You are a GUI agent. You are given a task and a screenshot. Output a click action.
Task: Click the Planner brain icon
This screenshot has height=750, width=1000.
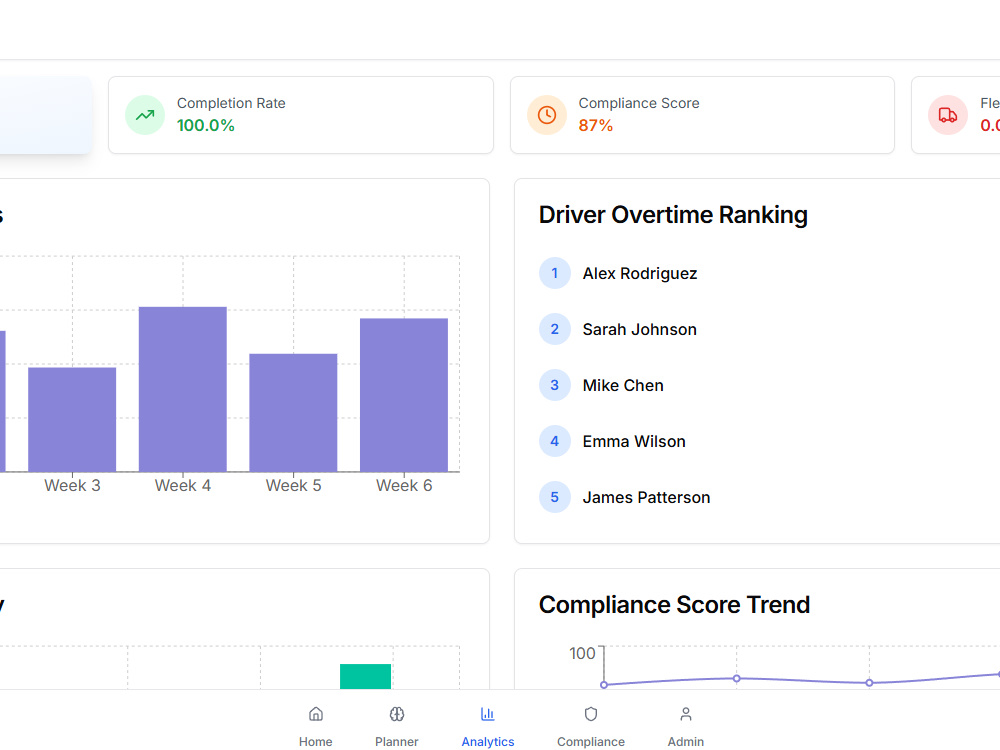click(x=397, y=714)
